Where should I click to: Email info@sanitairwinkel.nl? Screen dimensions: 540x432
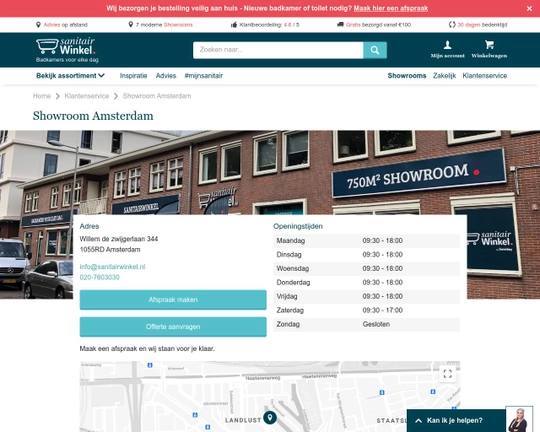pos(112,267)
